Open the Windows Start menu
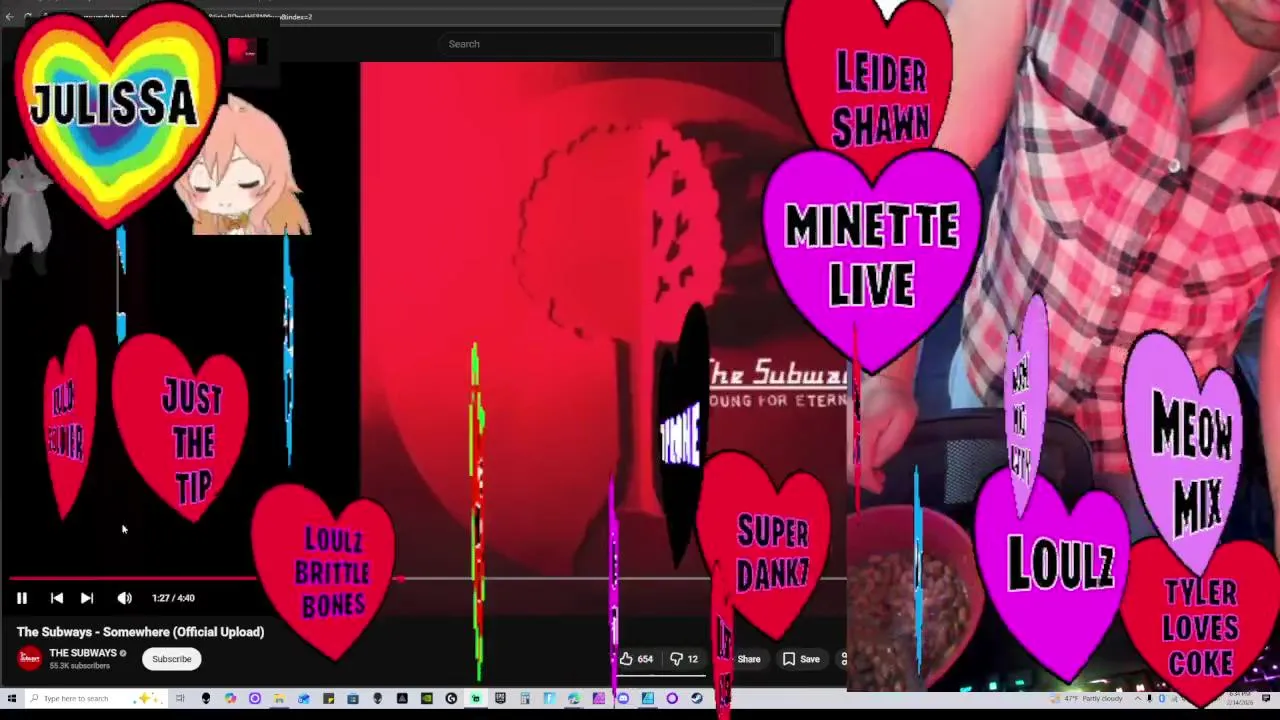This screenshot has width=1280, height=720. click(x=11, y=698)
